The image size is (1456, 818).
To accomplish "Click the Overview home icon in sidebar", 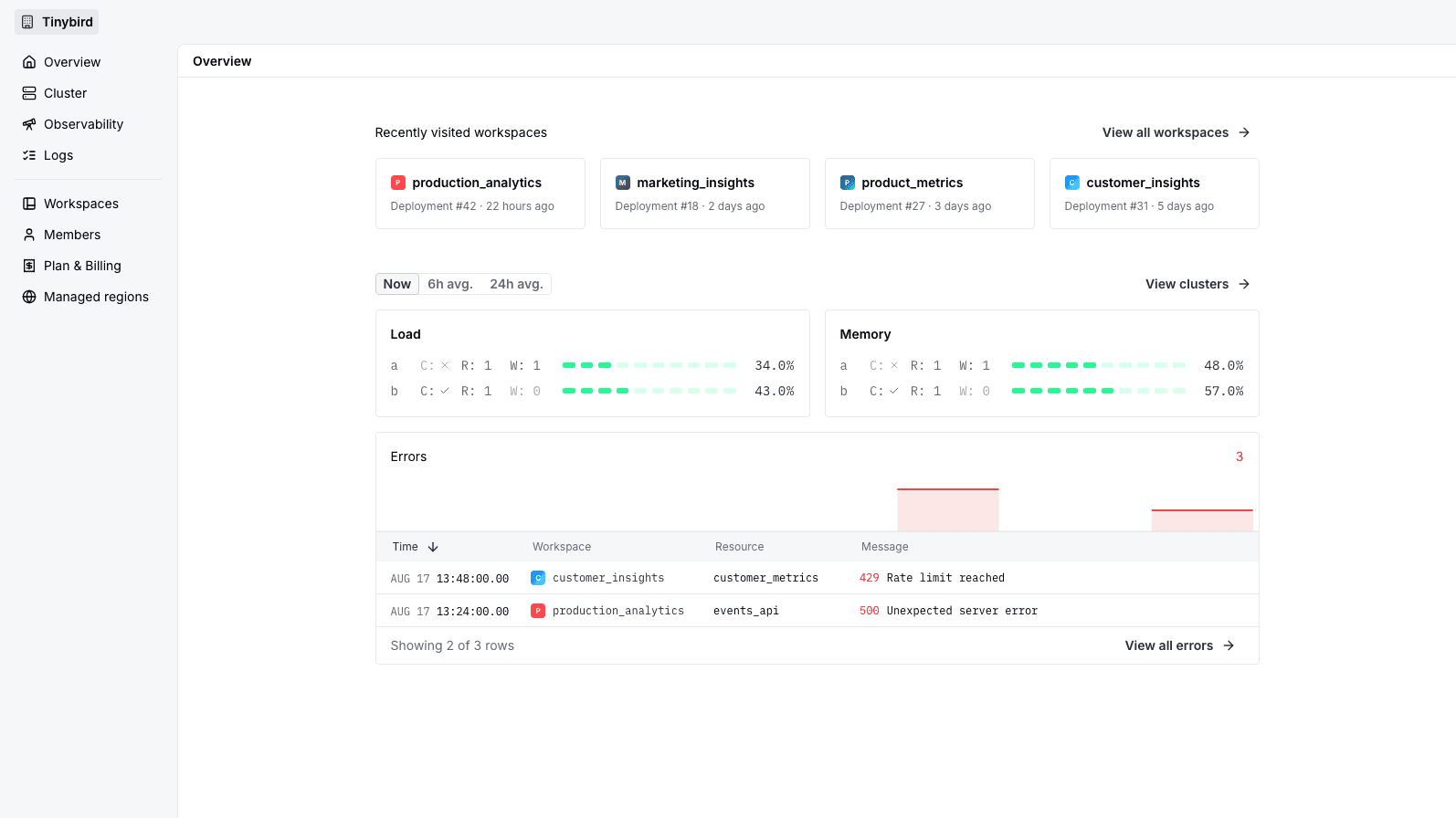I will [x=29, y=62].
